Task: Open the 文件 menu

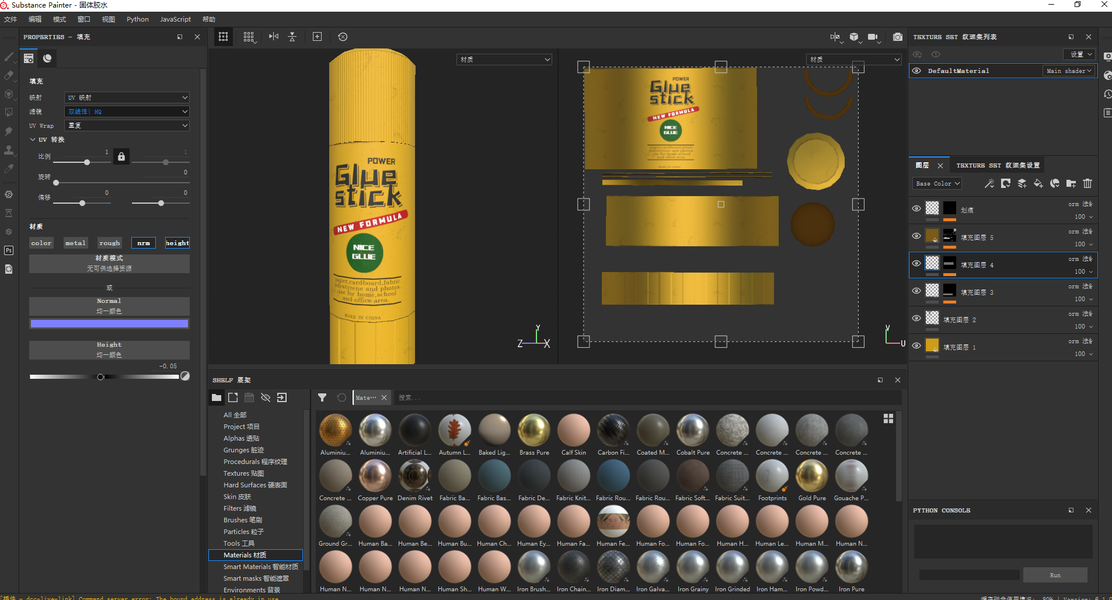Action: (11, 19)
